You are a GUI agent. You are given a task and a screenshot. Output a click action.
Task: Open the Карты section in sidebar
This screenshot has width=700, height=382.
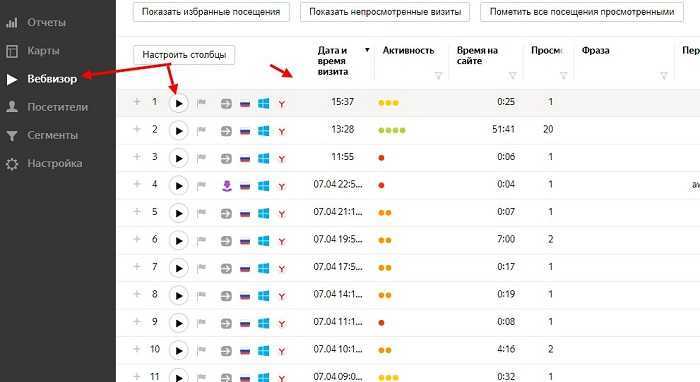pos(33,51)
